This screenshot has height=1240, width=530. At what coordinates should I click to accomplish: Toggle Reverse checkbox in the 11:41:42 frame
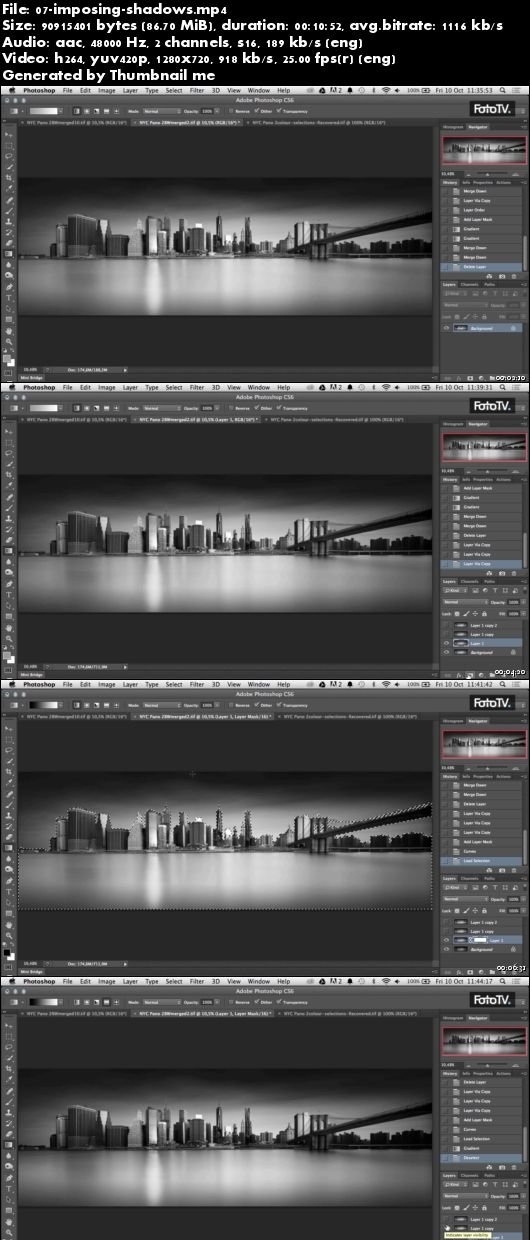point(231,705)
